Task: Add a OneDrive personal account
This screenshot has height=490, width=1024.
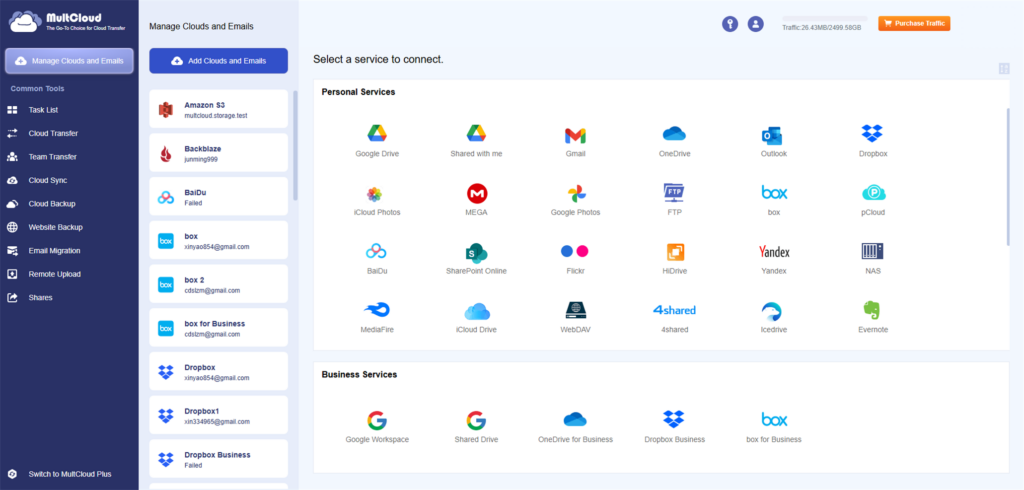Action: click(675, 140)
